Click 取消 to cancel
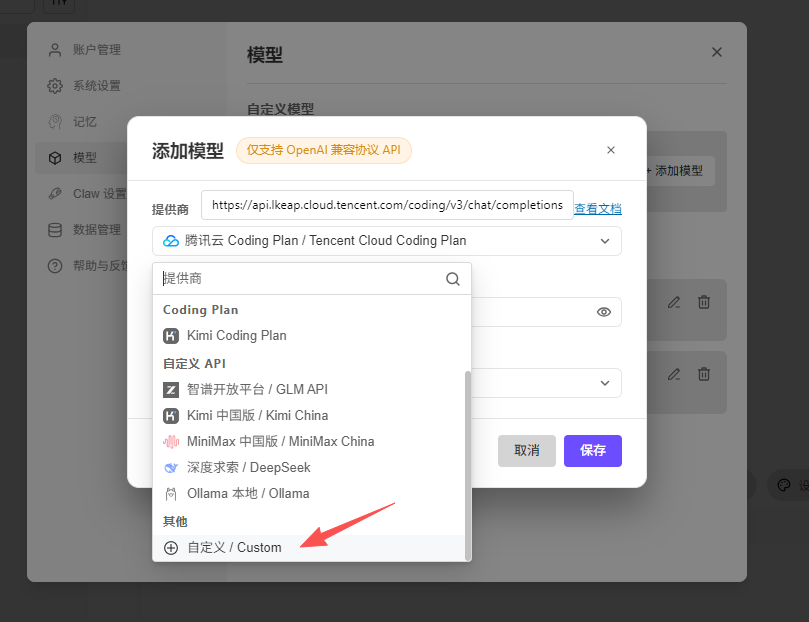This screenshot has width=809, height=622. pyautogui.click(x=527, y=451)
